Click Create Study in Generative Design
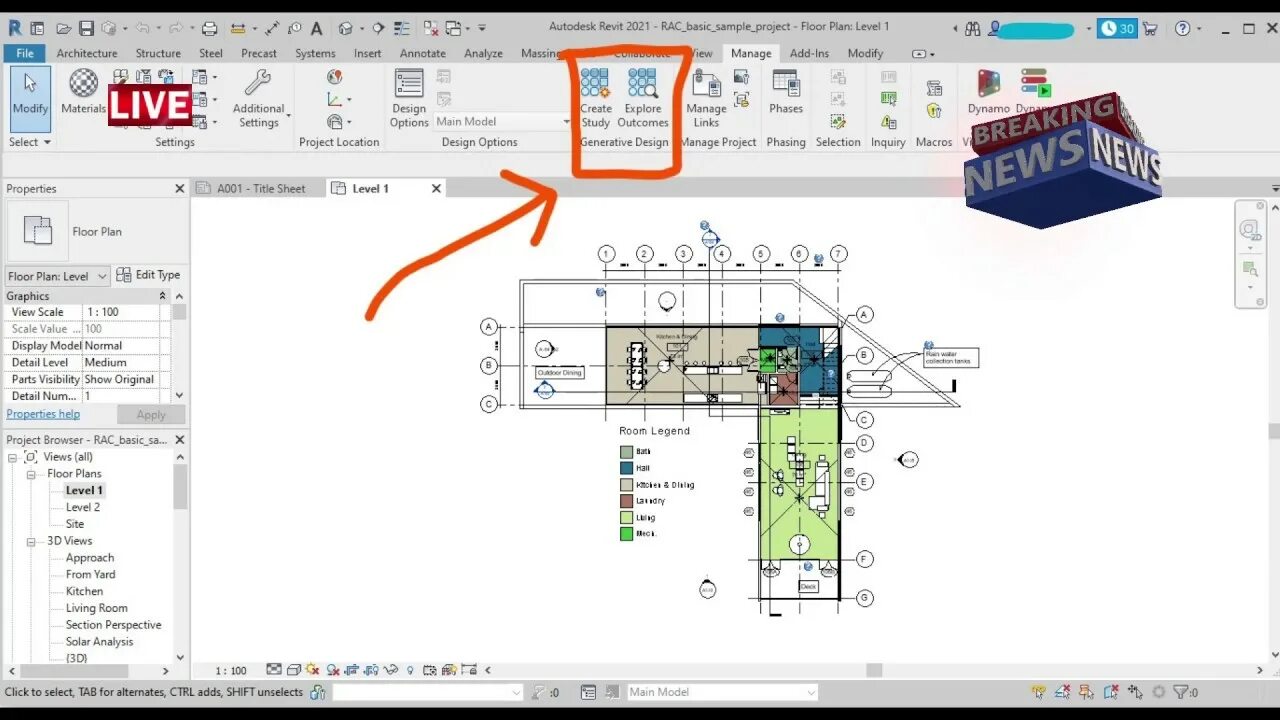1280x720 pixels. click(x=595, y=99)
